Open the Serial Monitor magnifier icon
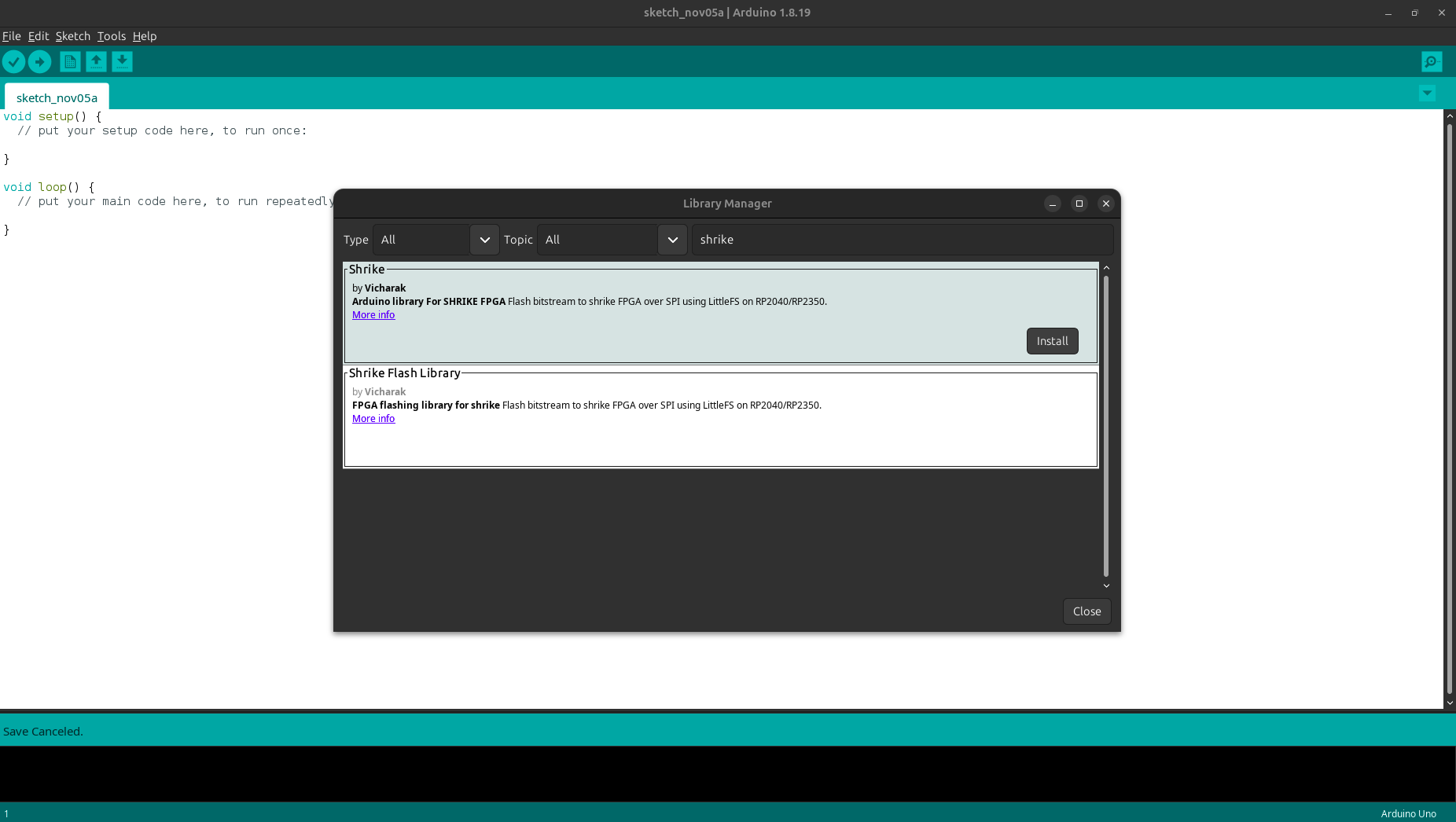1456x822 pixels. click(1432, 61)
